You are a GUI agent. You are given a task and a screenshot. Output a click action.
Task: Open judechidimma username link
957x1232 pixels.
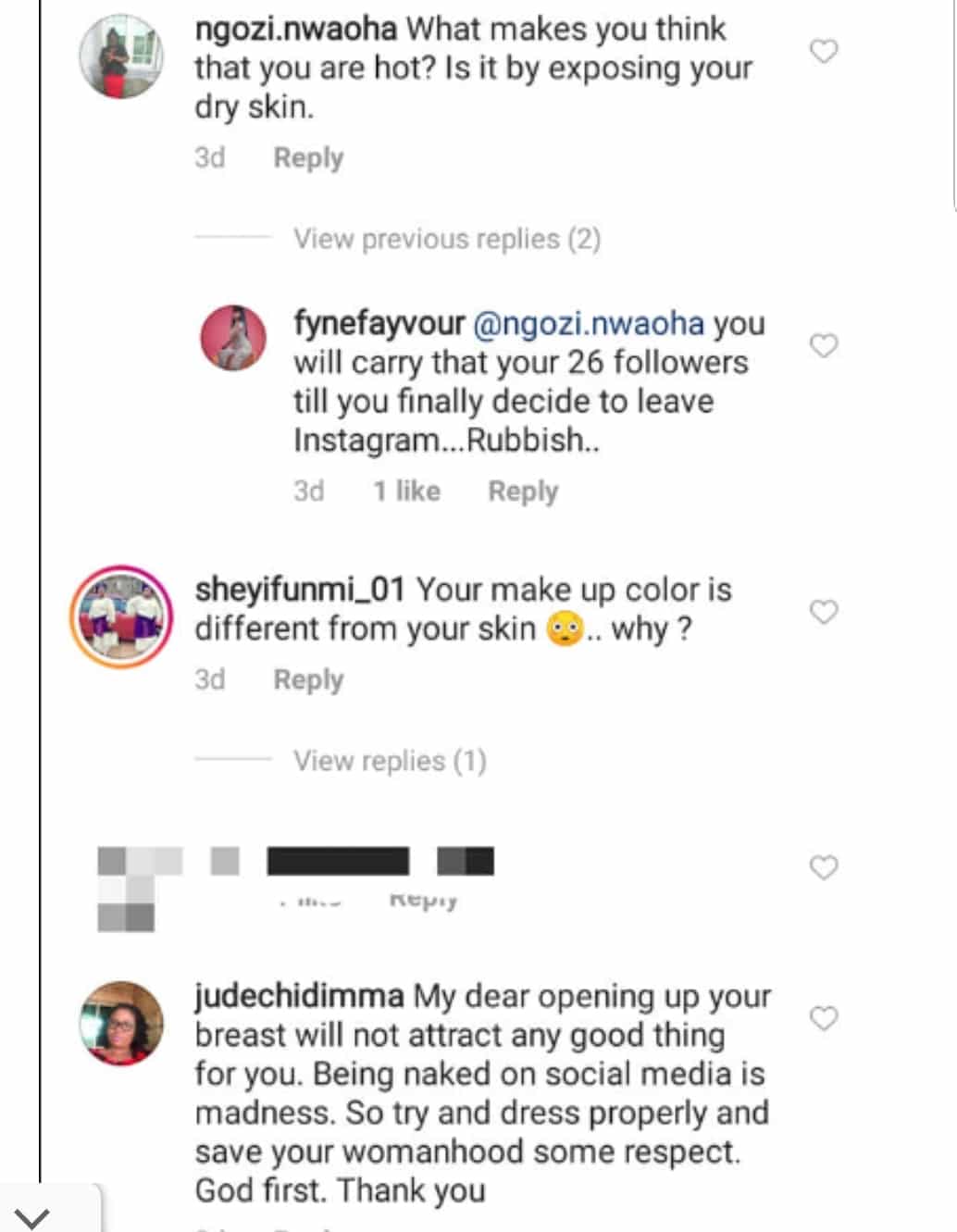tap(299, 996)
